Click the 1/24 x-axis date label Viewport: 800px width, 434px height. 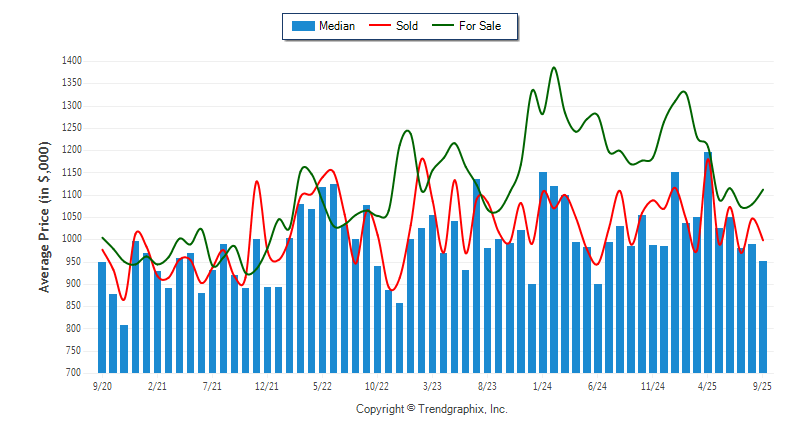click(543, 385)
